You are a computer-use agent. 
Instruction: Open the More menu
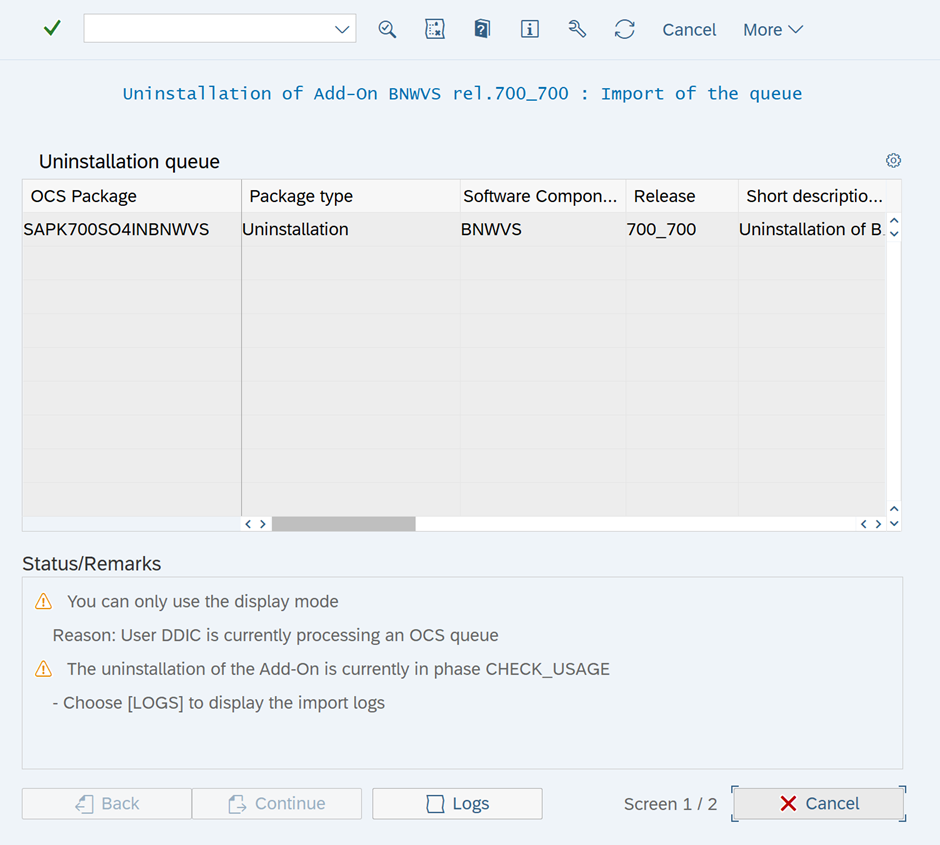pyautogui.click(x=772, y=30)
